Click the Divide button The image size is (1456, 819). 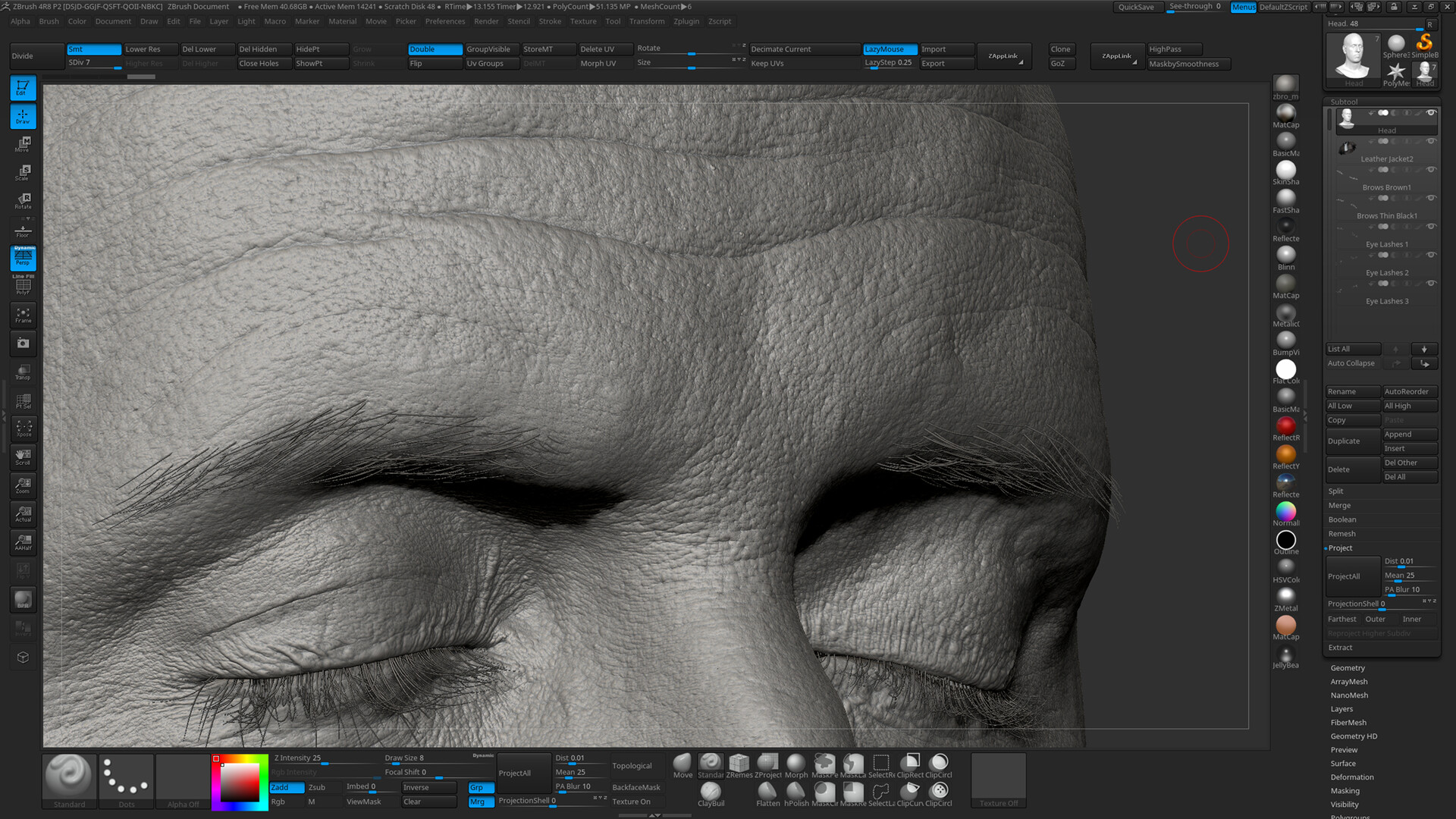click(x=36, y=55)
